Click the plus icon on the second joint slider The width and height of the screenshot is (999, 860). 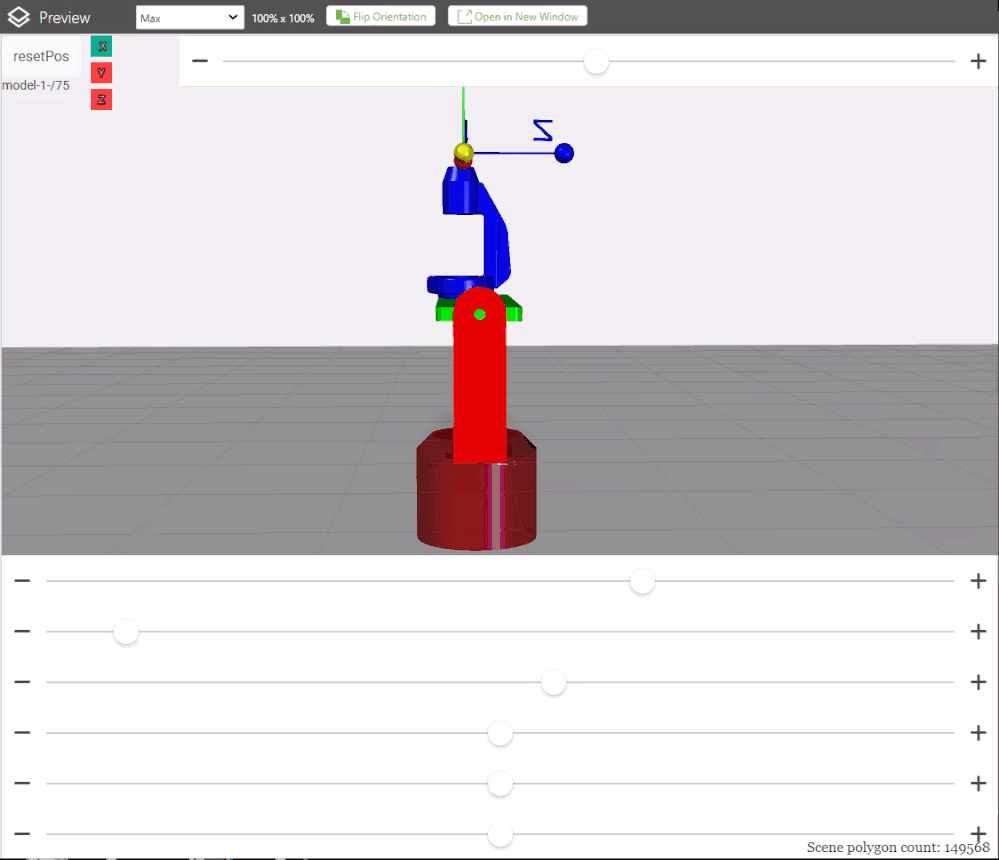[978, 631]
